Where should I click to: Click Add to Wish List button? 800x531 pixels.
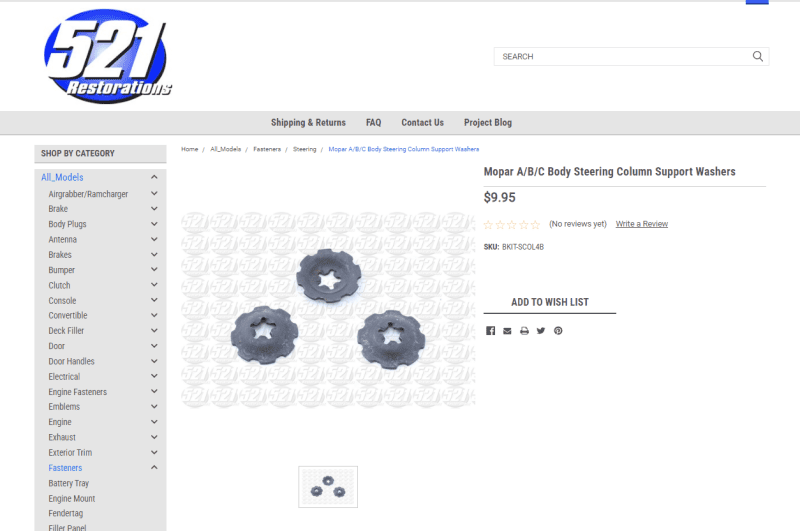(x=550, y=302)
